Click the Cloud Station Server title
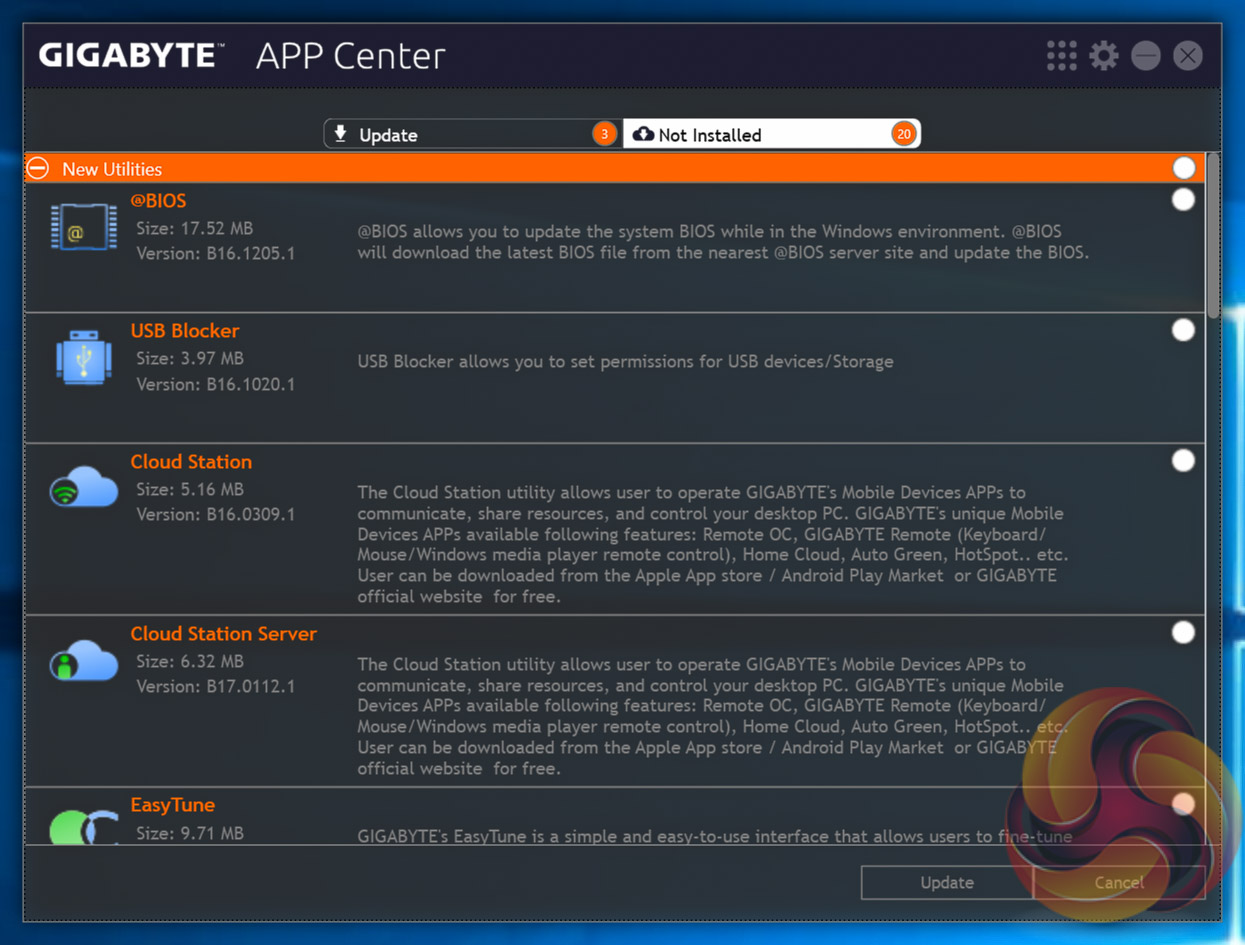The width and height of the screenshot is (1245, 945). 223,634
